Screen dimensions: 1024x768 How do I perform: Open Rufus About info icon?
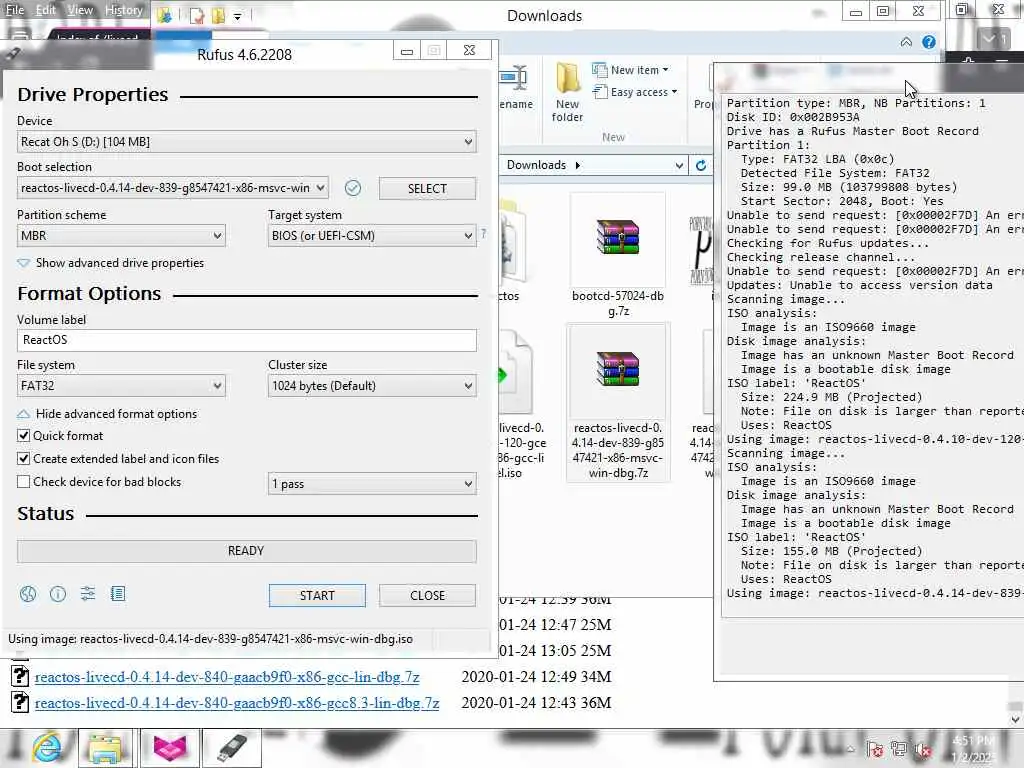coord(58,594)
